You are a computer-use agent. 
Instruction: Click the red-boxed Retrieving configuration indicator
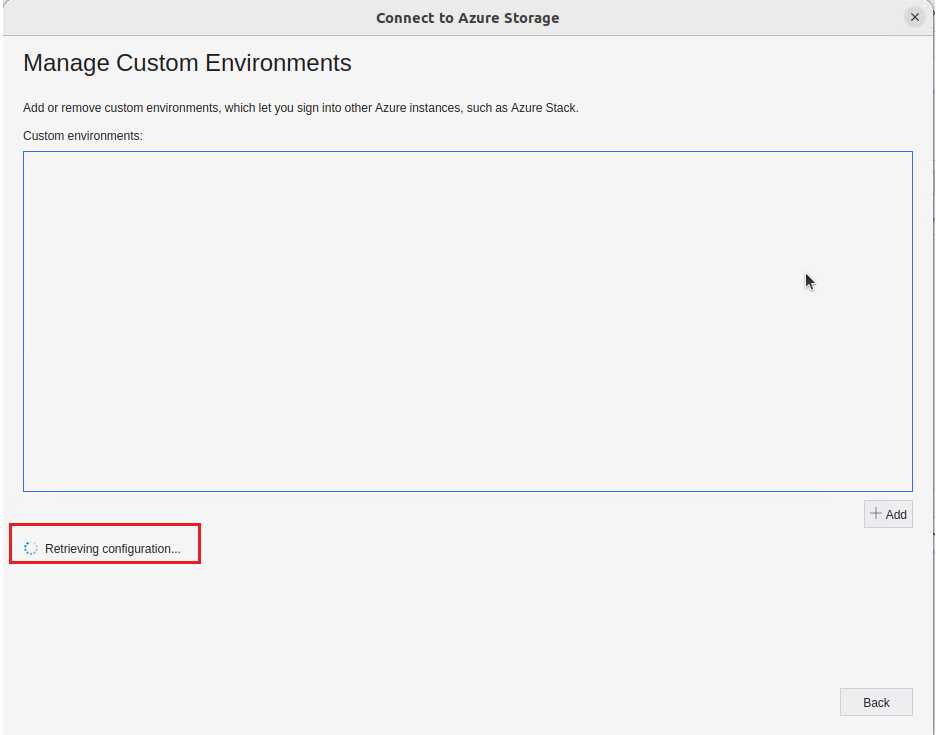pyautogui.click(x=104, y=543)
